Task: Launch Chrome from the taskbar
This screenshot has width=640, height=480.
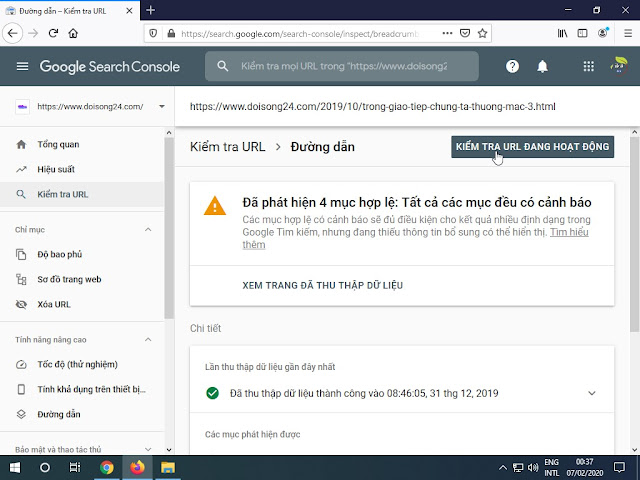Action: coord(107,467)
